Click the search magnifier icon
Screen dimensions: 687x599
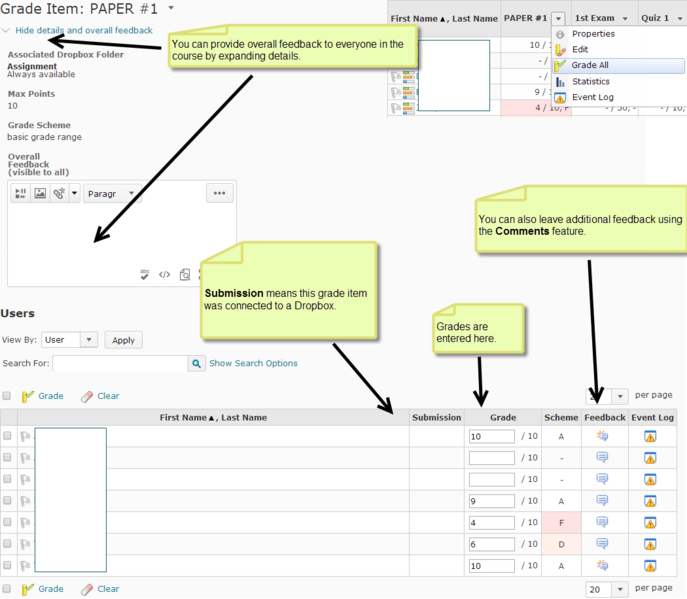pos(197,364)
